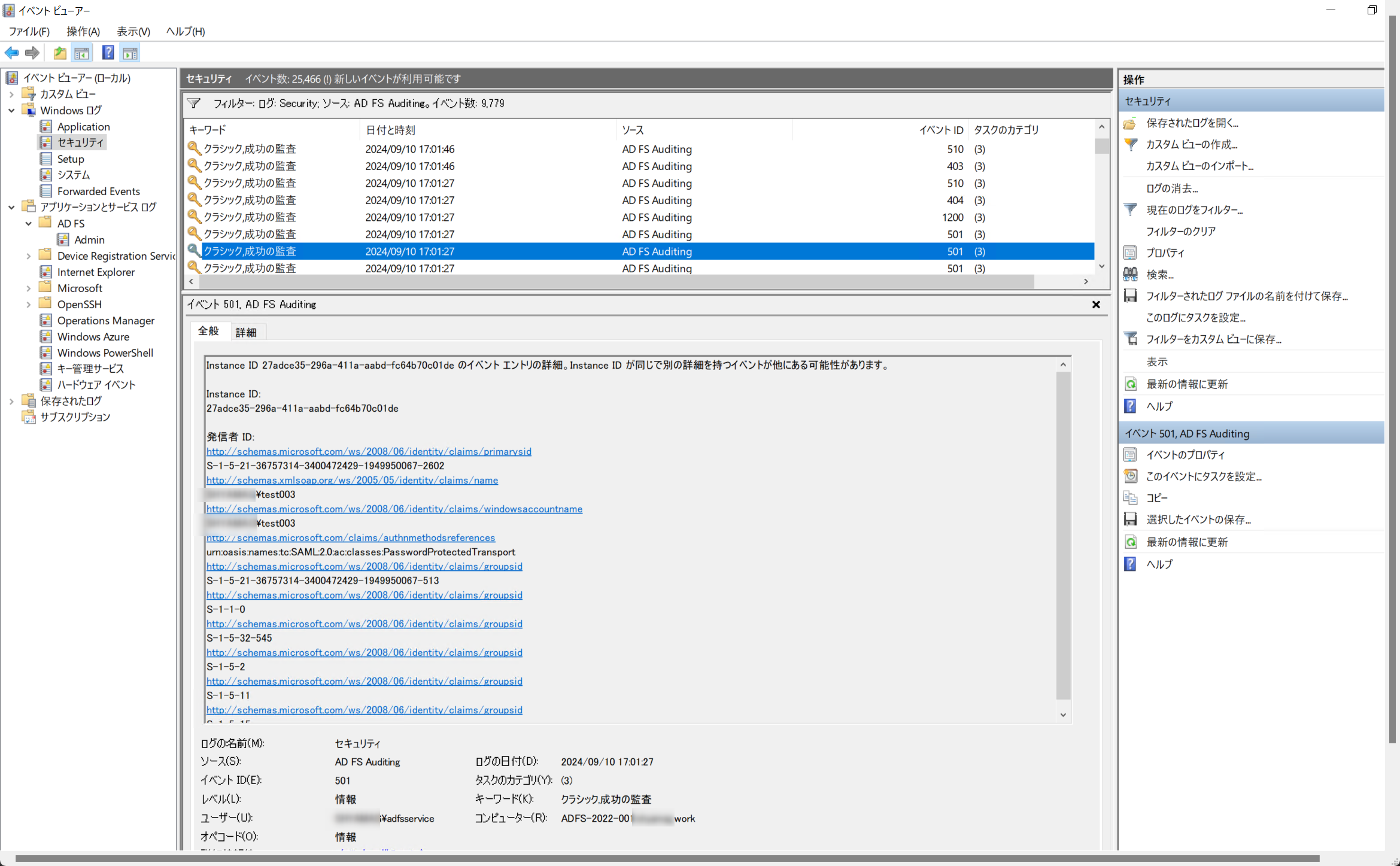Image resolution: width=1400 pixels, height=866 pixels.
Task: Click the back arrow toolbar icon
Action: point(11,53)
